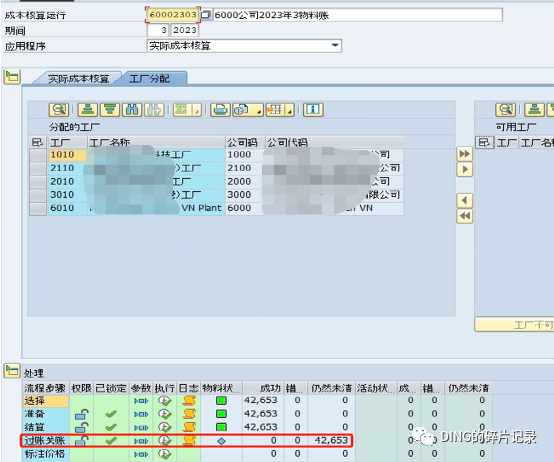
Task: Open the information icon in assigned plants toolbar
Action: click(313, 110)
